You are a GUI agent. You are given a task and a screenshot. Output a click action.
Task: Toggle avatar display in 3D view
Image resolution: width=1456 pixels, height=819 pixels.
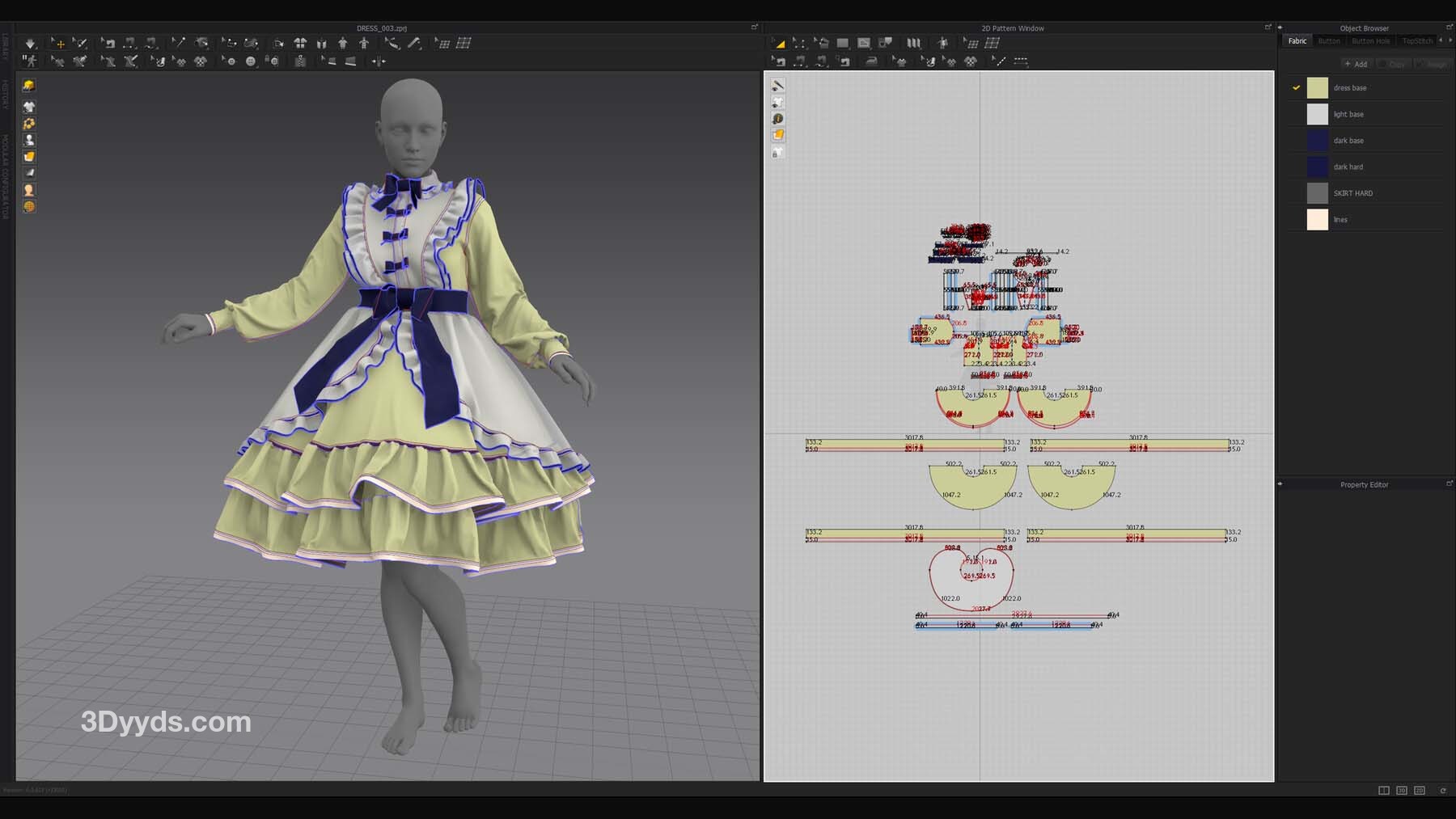tap(29, 140)
